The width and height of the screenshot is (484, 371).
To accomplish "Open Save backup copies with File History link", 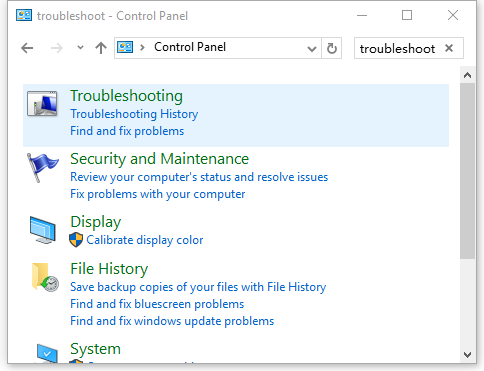I will 198,287.
